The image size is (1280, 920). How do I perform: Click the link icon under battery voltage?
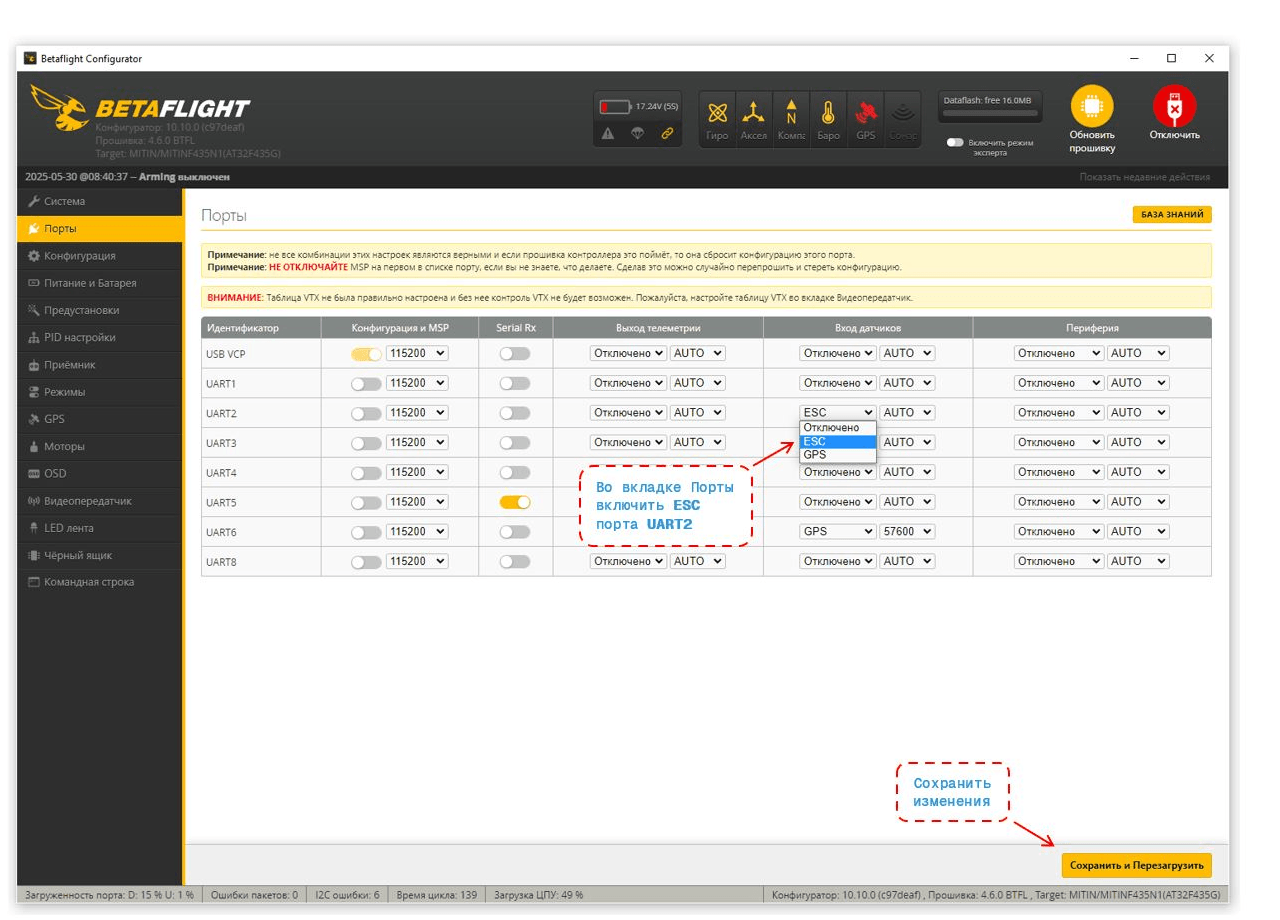coord(666,133)
